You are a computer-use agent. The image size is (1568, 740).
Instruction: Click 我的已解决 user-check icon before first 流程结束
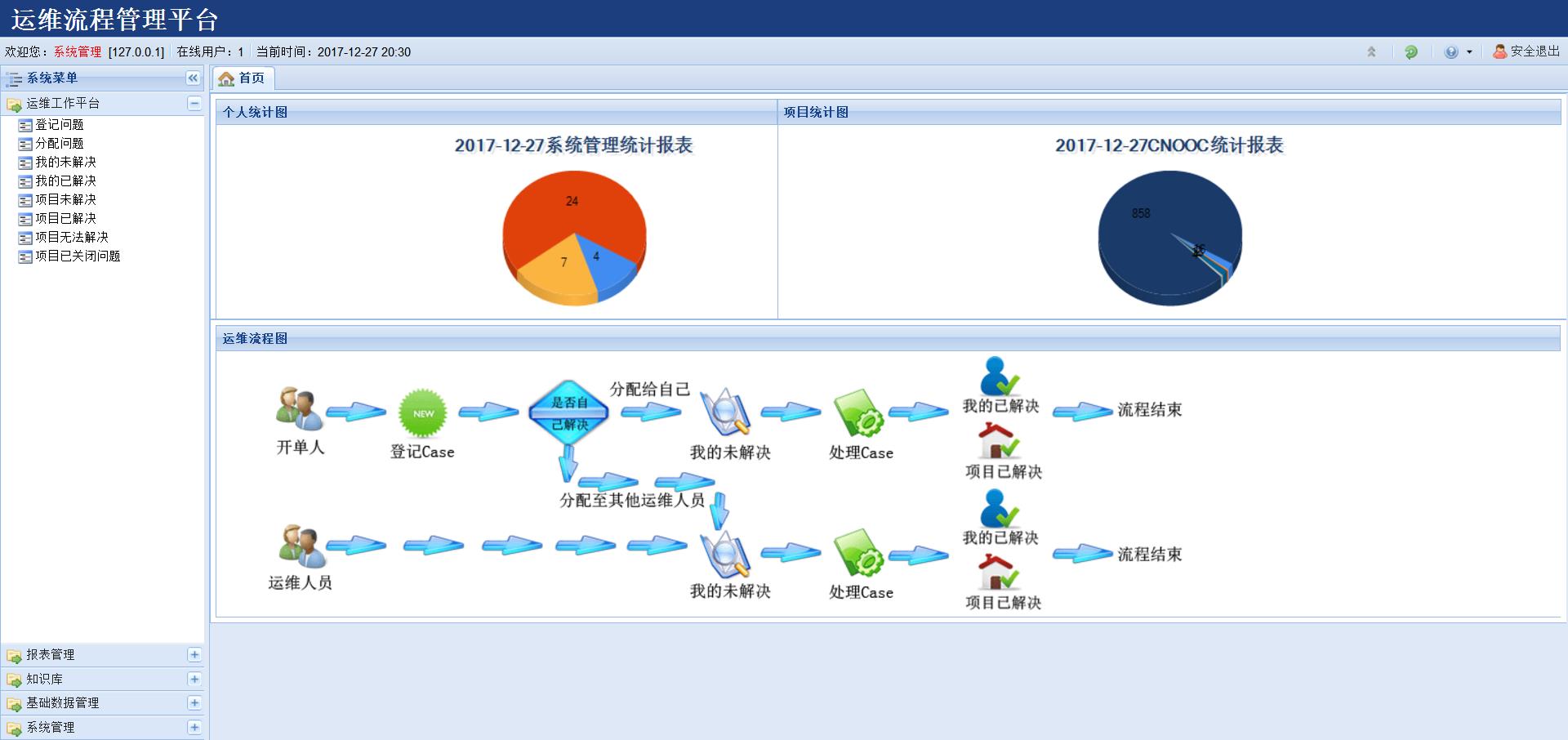[x=1000, y=376]
